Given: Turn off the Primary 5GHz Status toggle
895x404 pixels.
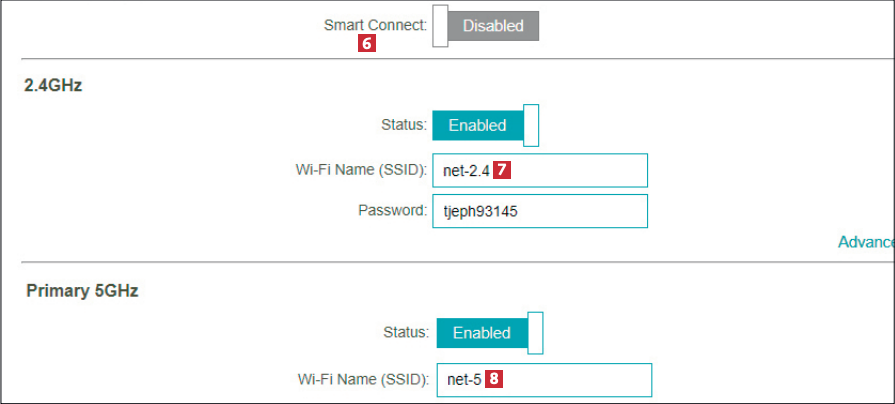Looking at the screenshot, I should [x=489, y=333].
